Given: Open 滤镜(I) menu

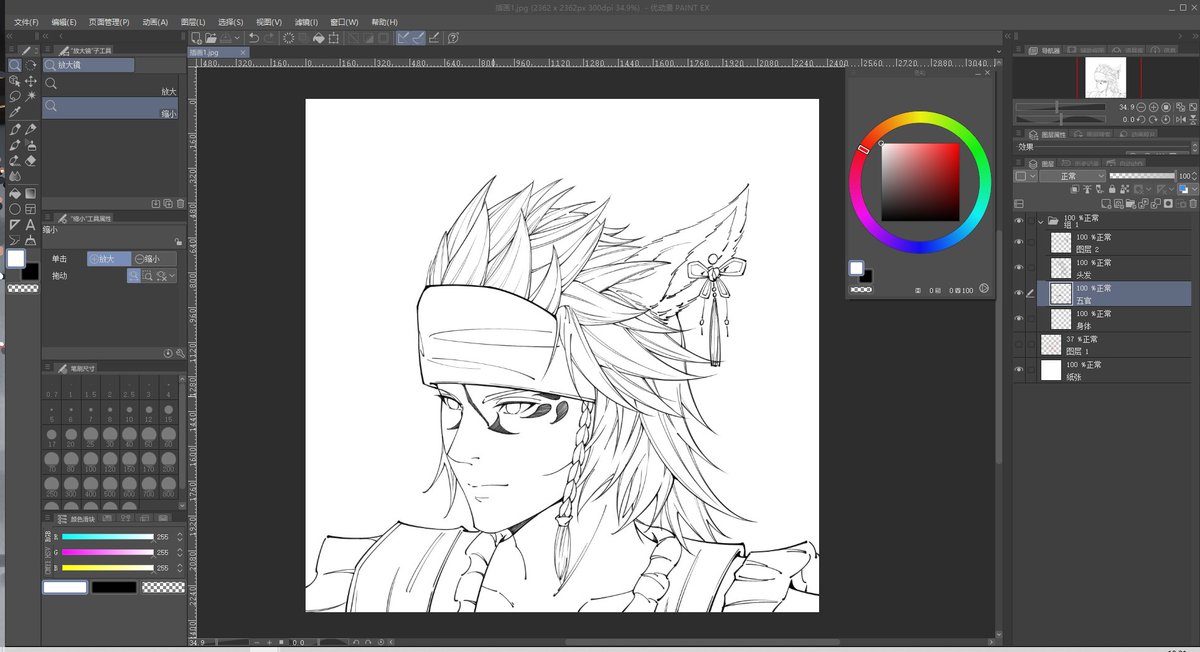Looking at the screenshot, I should pos(307,22).
